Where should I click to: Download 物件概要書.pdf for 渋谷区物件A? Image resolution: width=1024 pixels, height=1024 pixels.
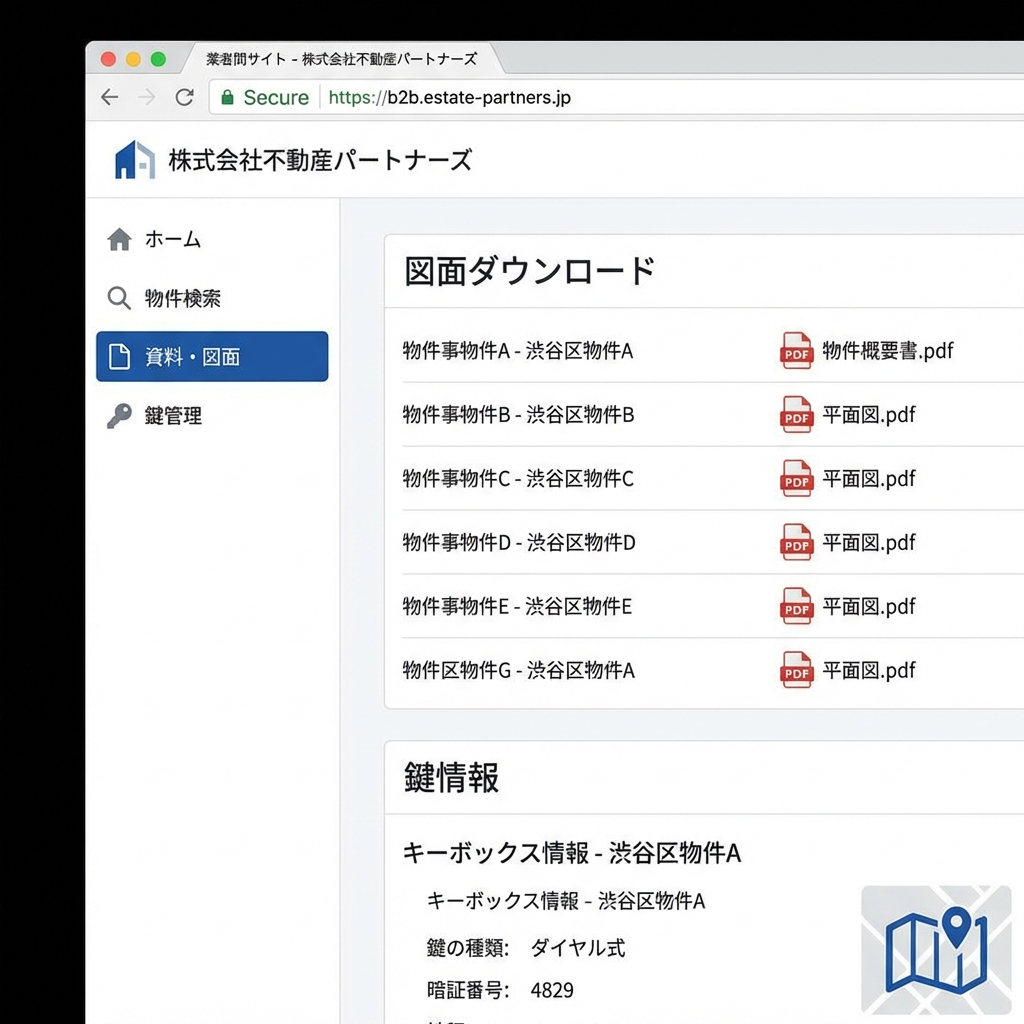(x=884, y=351)
